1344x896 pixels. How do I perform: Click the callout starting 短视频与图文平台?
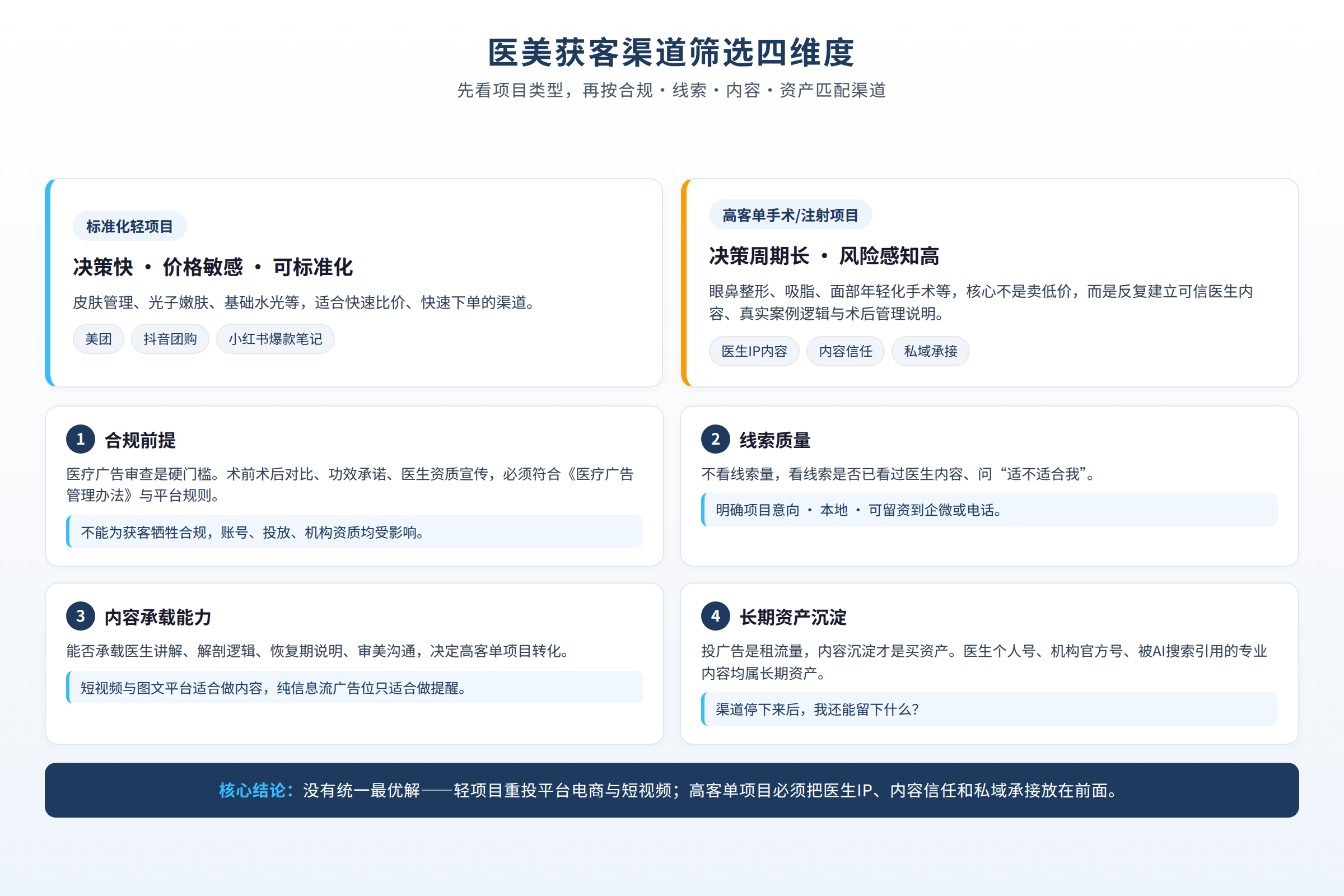tap(354, 688)
